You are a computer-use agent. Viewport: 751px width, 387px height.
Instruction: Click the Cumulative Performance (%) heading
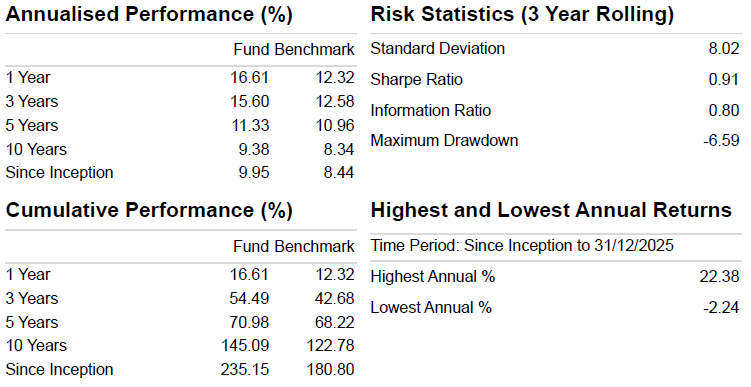pyautogui.click(x=149, y=210)
